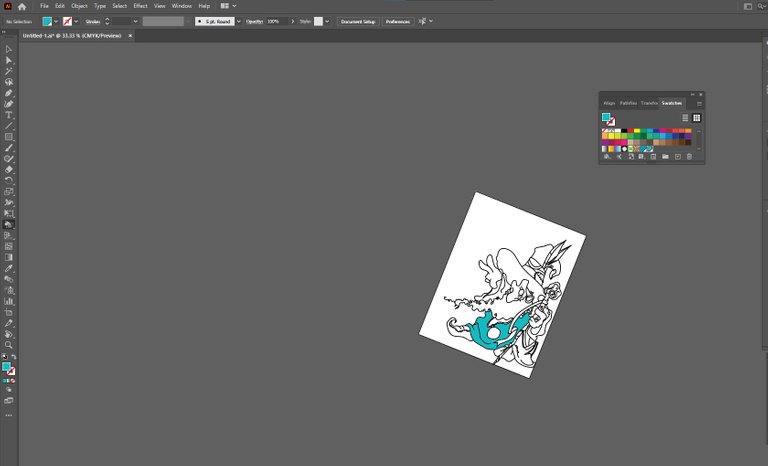768x466 pixels.
Task: Select the Hand tool
Action: pyautogui.click(x=8, y=334)
